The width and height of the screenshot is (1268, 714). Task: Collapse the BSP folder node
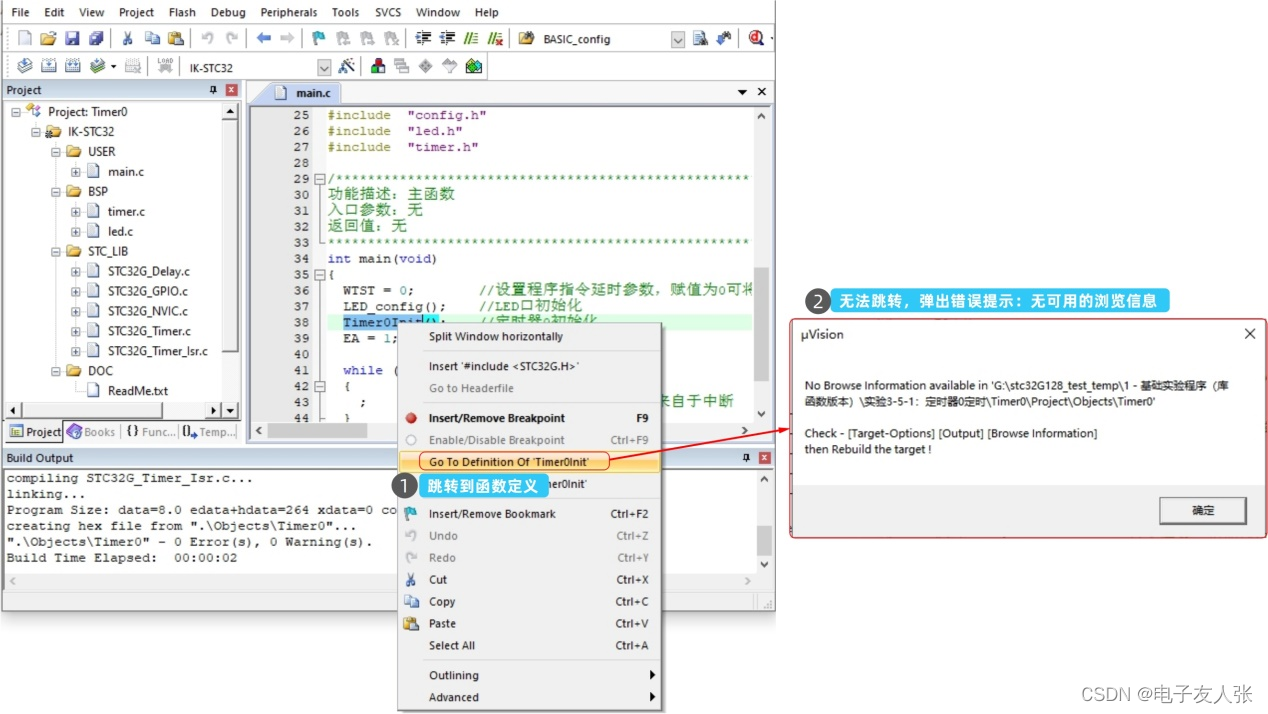point(56,192)
